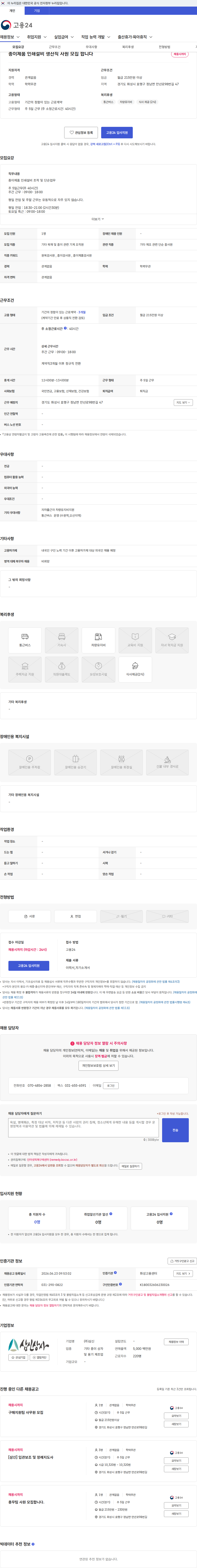
Task: Go to the 근무조건 section tab
Action: (x=55, y=47)
